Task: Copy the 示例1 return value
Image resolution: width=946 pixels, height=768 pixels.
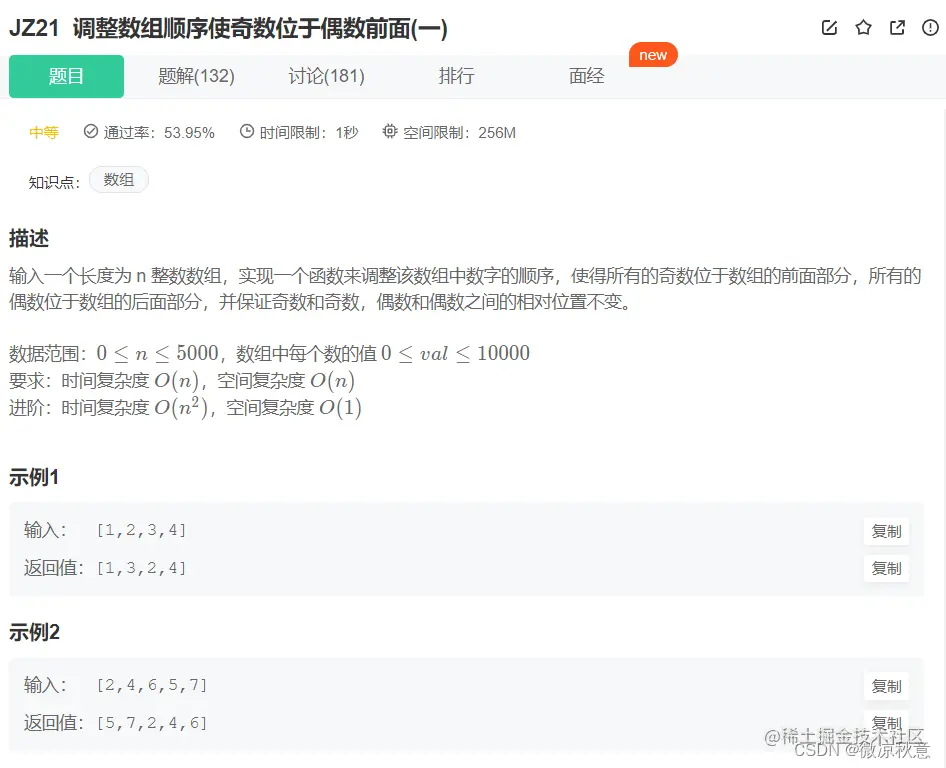Action: pyautogui.click(x=886, y=568)
